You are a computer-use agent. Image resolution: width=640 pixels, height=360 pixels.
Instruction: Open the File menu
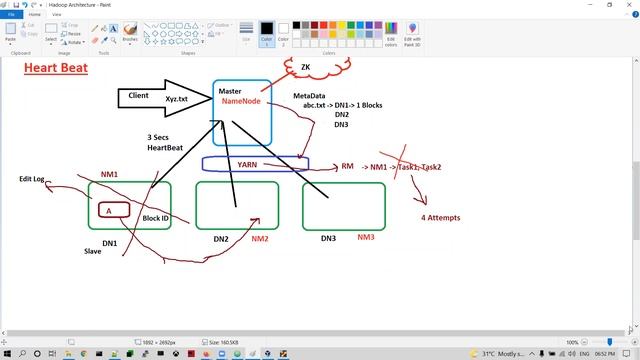(x=11, y=14)
